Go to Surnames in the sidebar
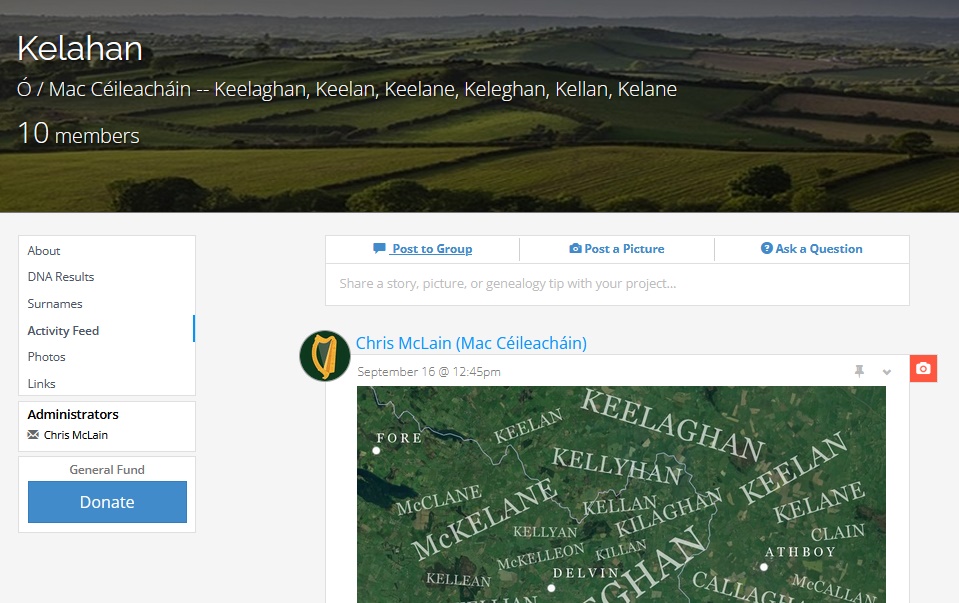The image size is (959, 603). [55, 304]
